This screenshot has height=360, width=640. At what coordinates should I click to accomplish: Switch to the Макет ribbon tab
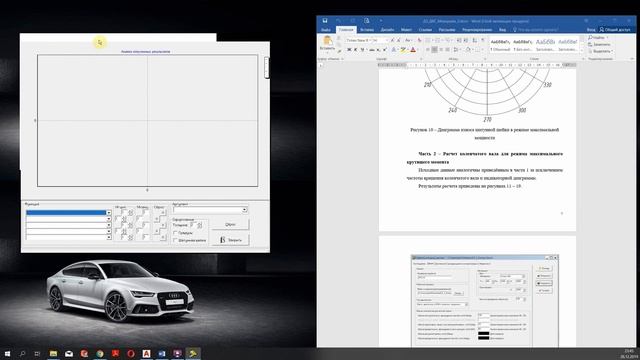click(x=406, y=30)
